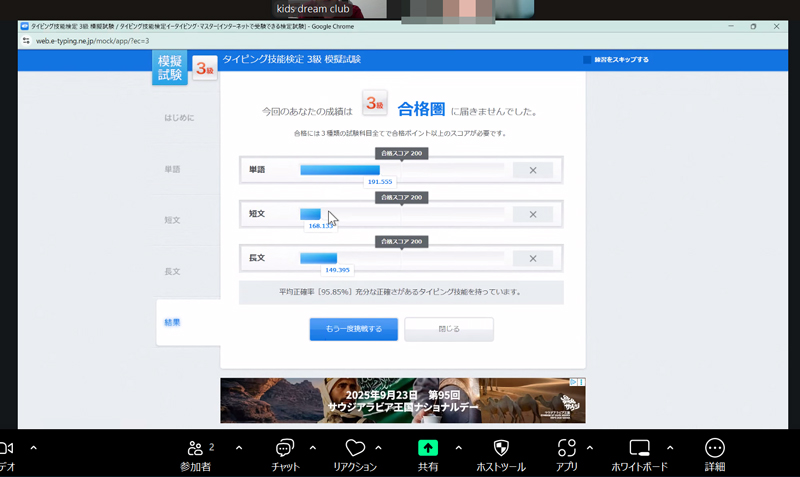
Task: Expand the chevron next to チャット
Action: click(x=313, y=447)
